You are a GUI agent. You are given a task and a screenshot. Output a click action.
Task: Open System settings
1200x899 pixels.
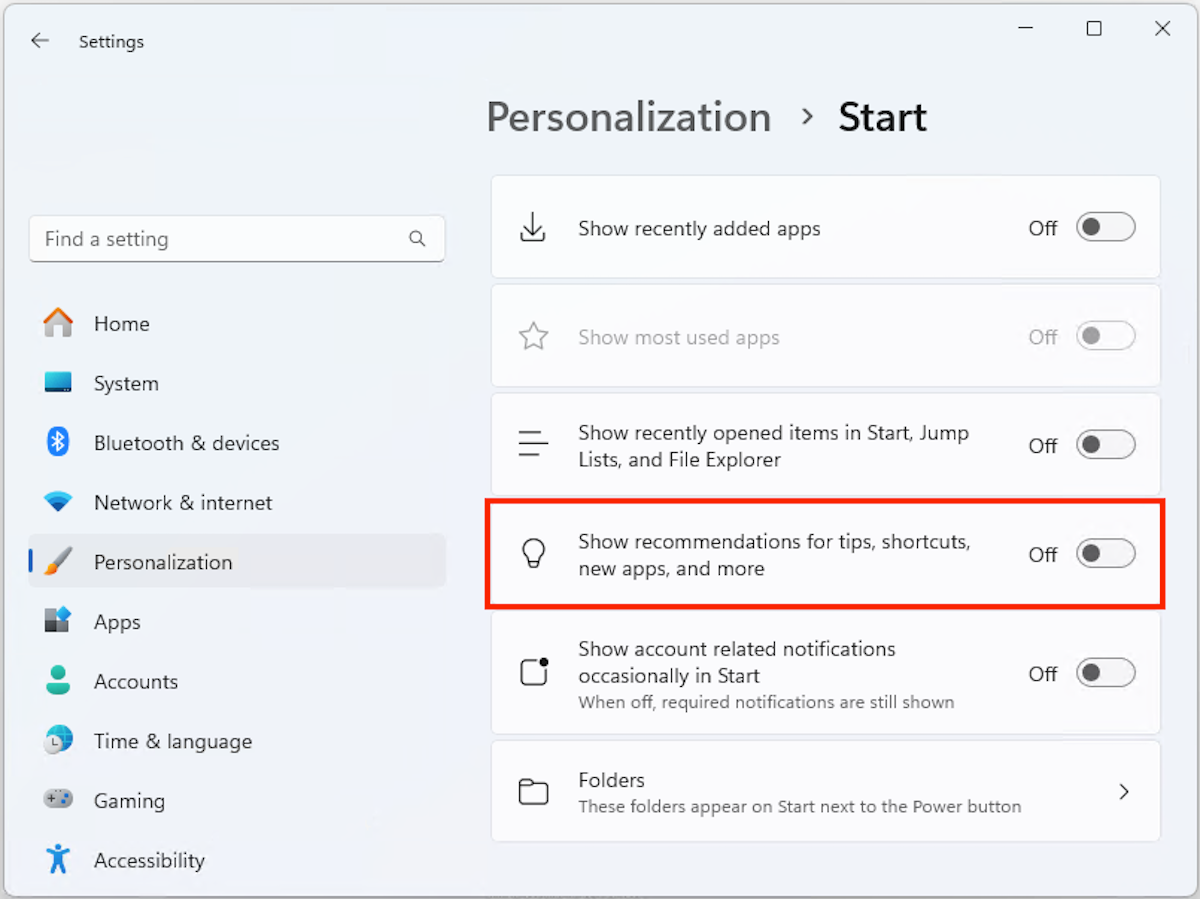237,383
